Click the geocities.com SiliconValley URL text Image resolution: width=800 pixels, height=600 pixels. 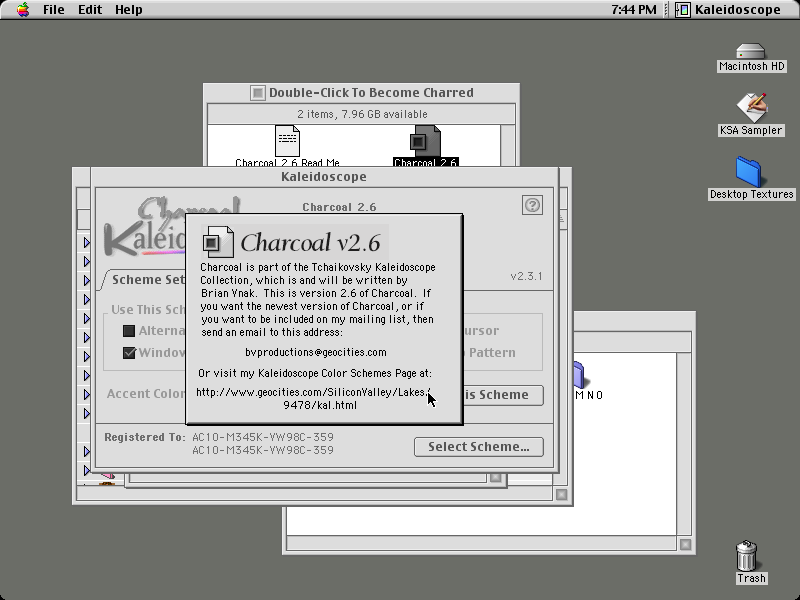click(314, 398)
